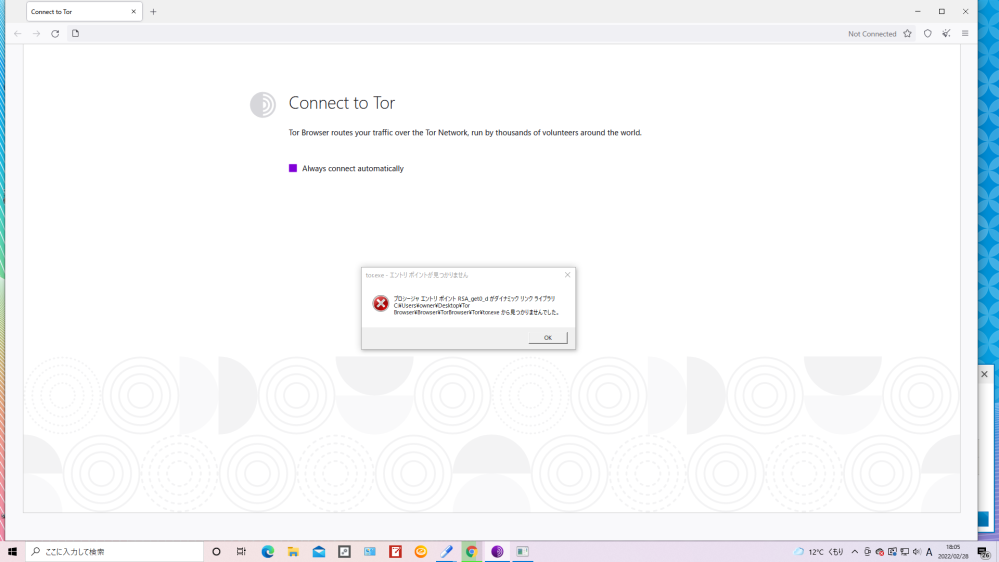Open the red notepad app on taskbar
999x562 pixels.
tap(395, 552)
